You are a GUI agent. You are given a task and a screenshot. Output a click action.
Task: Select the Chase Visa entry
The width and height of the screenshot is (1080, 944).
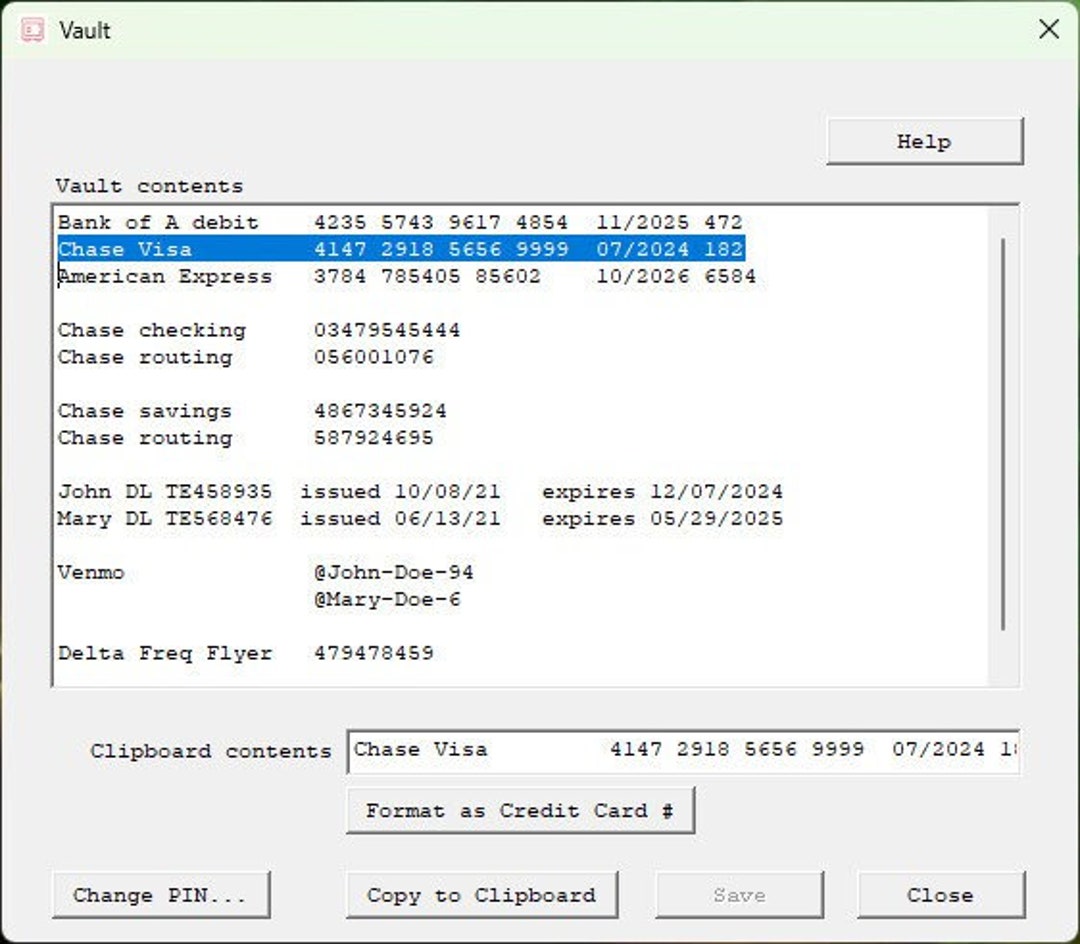click(x=300, y=249)
